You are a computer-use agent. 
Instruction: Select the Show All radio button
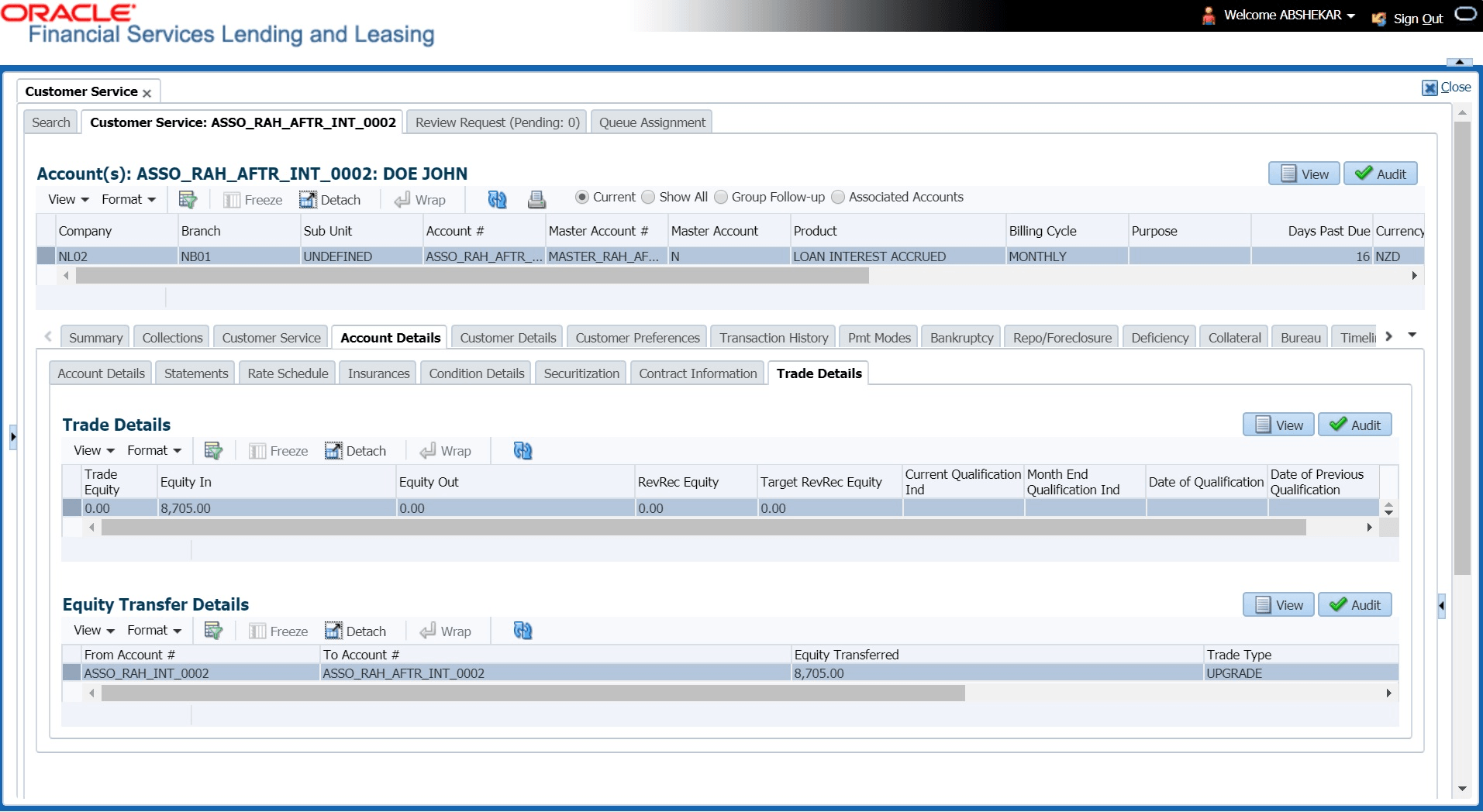coord(648,197)
